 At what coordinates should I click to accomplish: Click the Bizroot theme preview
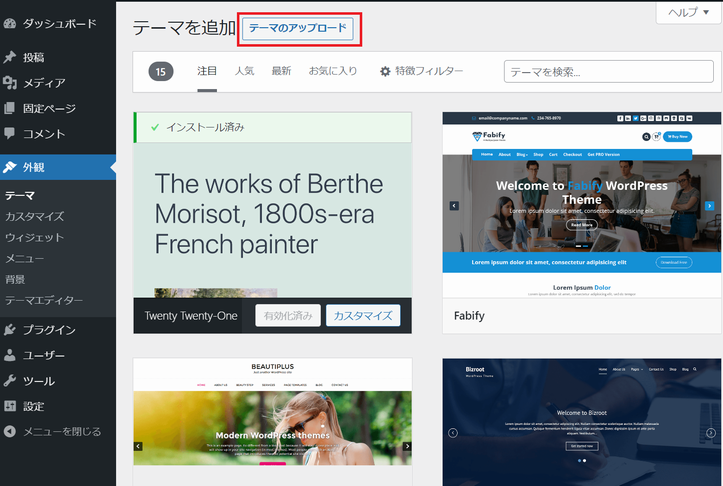[x=582, y=422]
